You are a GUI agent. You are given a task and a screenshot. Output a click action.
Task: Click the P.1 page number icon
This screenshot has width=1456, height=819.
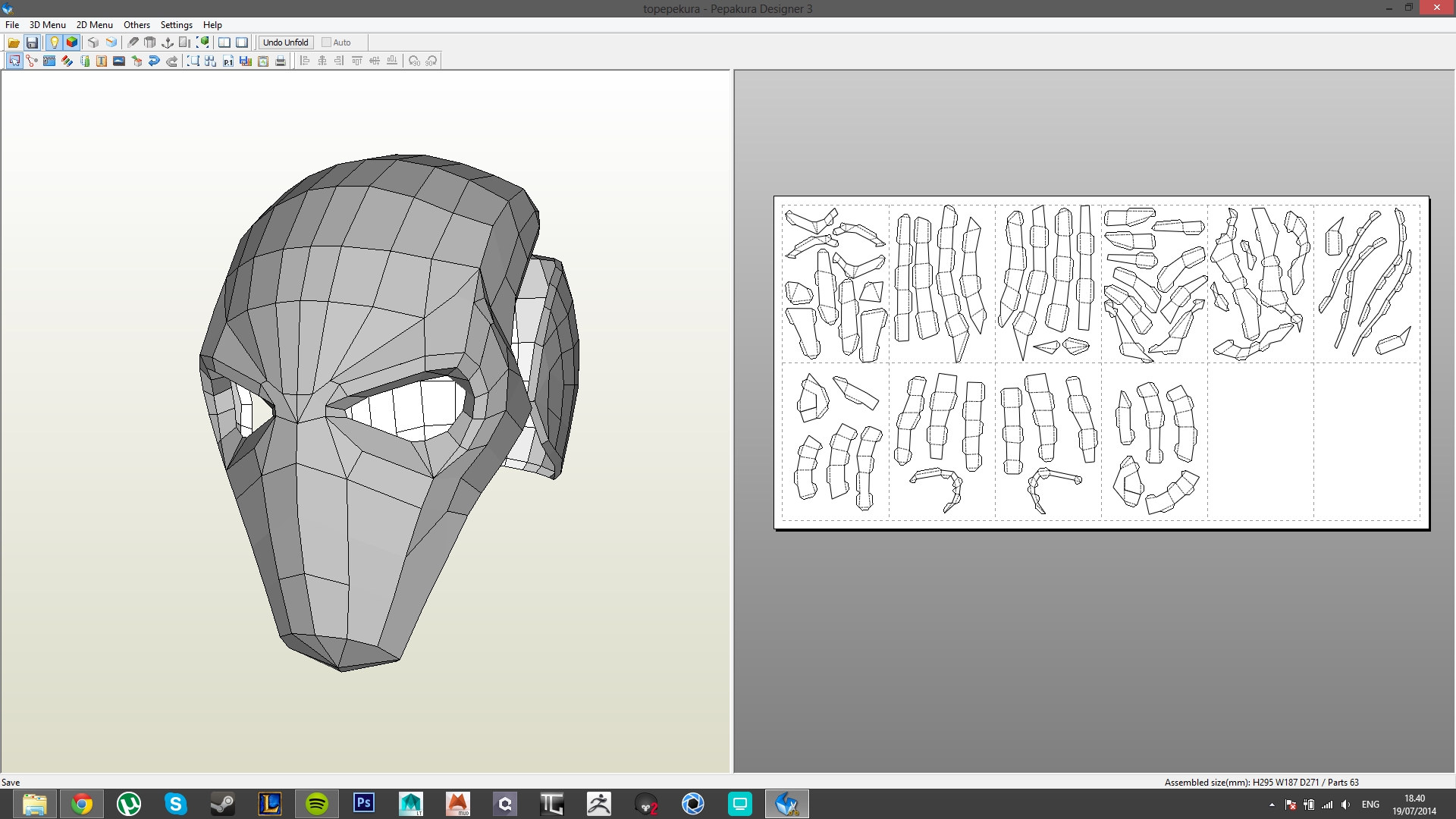(x=228, y=61)
